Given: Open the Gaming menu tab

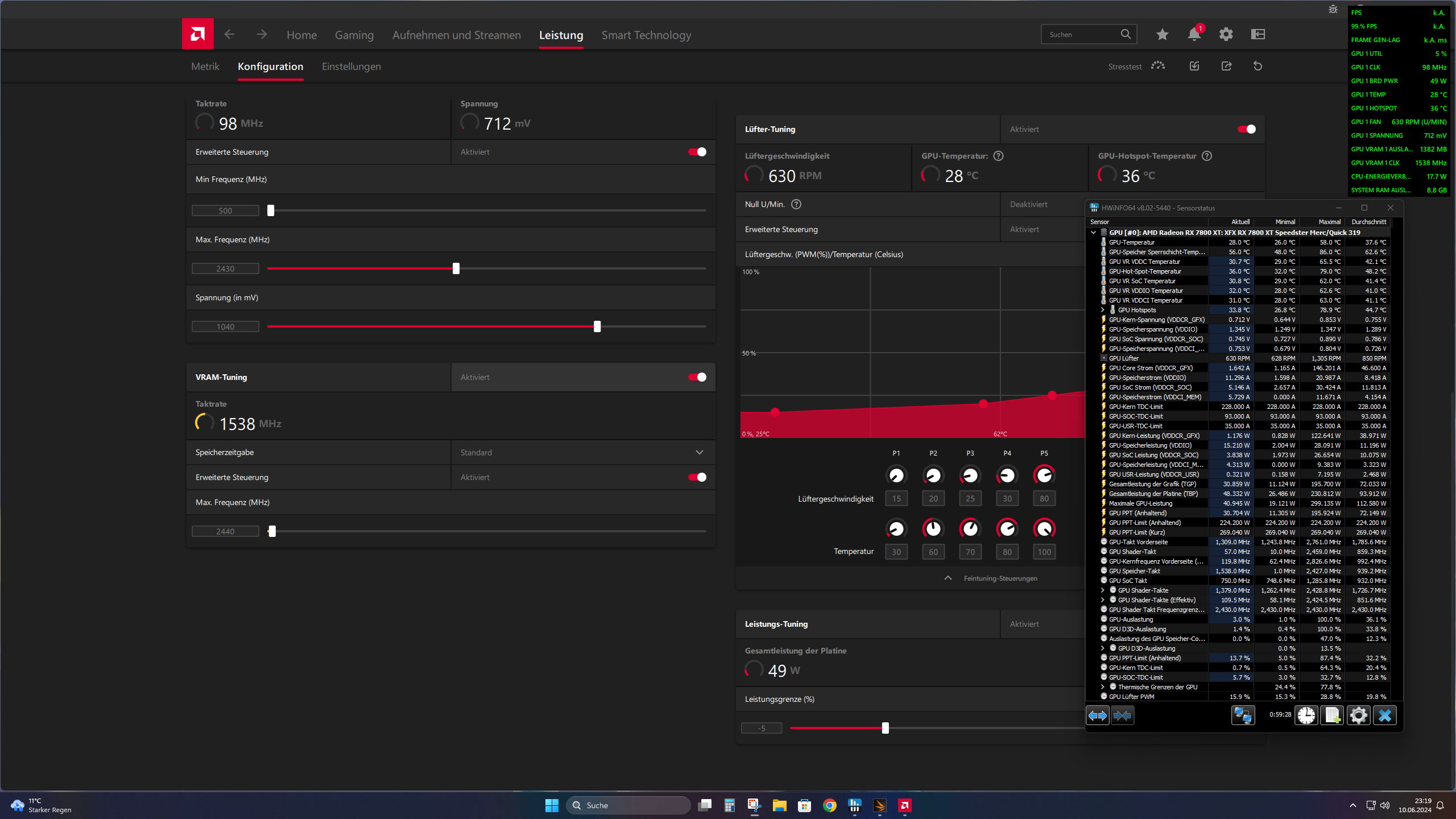Looking at the screenshot, I should tap(354, 35).
